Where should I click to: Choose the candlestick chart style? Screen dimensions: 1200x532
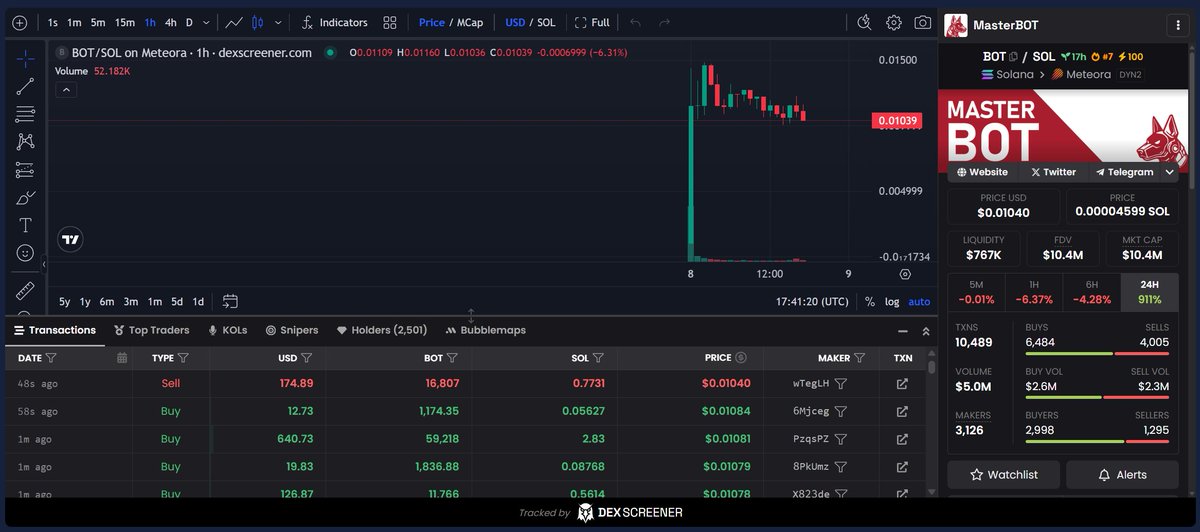(258, 22)
